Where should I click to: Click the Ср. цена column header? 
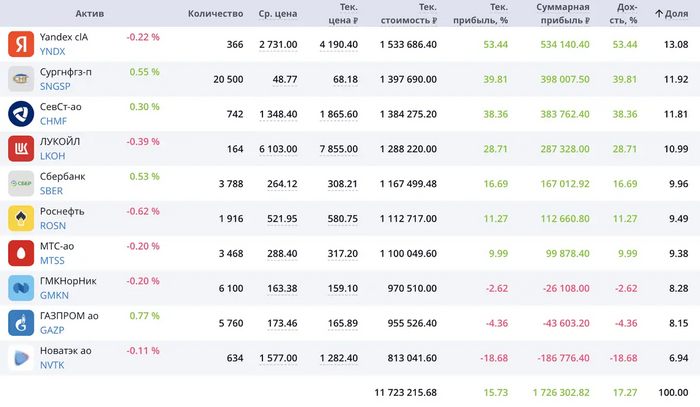coord(277,13)
